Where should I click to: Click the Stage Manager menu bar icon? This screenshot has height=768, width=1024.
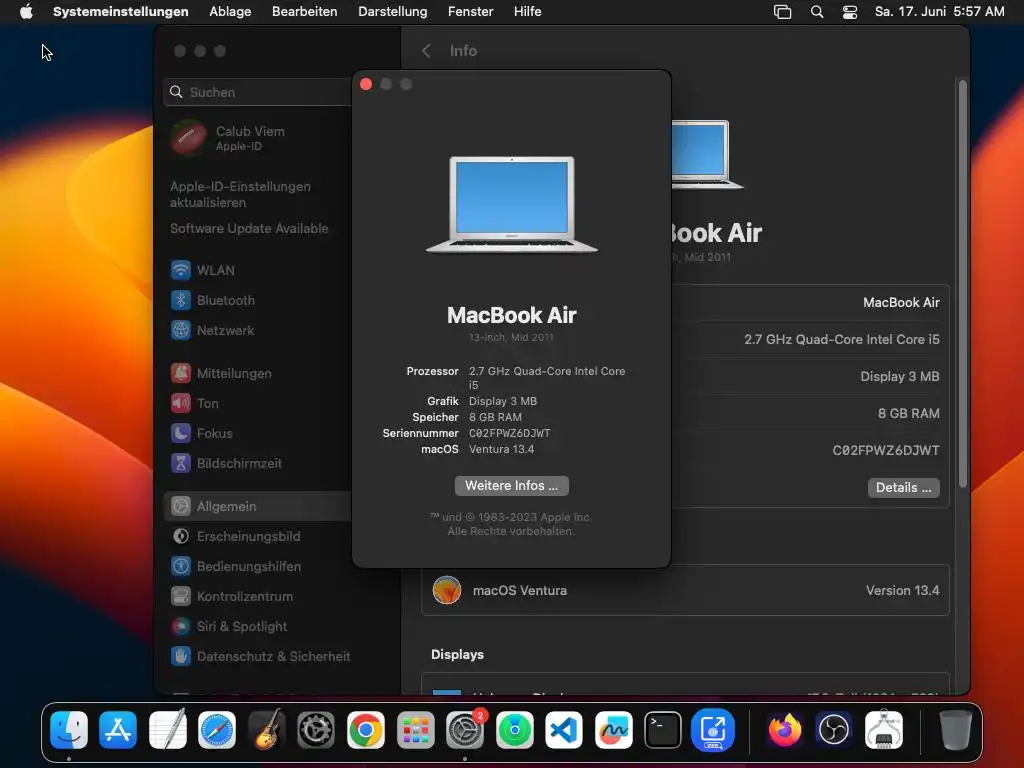point(782,11)
